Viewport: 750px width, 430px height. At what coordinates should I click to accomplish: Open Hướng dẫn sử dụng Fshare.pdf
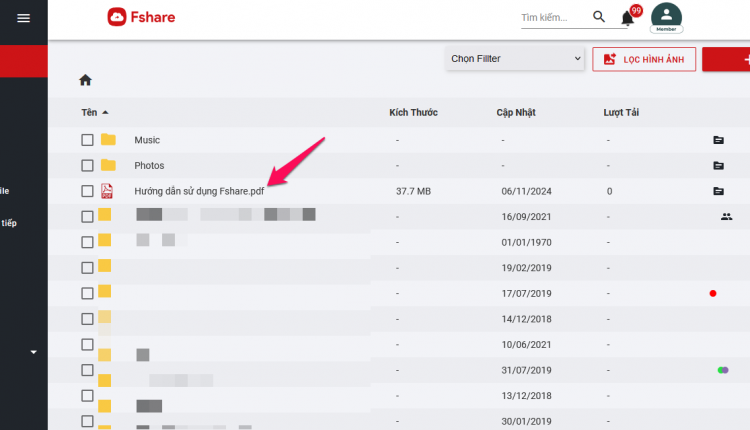(199, 191)
